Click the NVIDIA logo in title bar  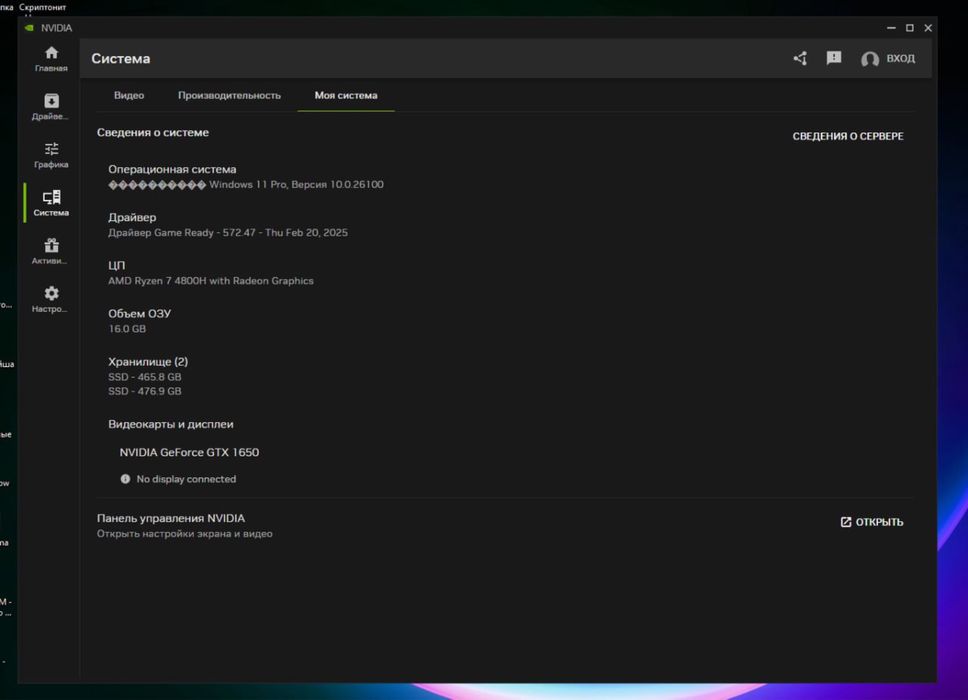pos(29,28)
